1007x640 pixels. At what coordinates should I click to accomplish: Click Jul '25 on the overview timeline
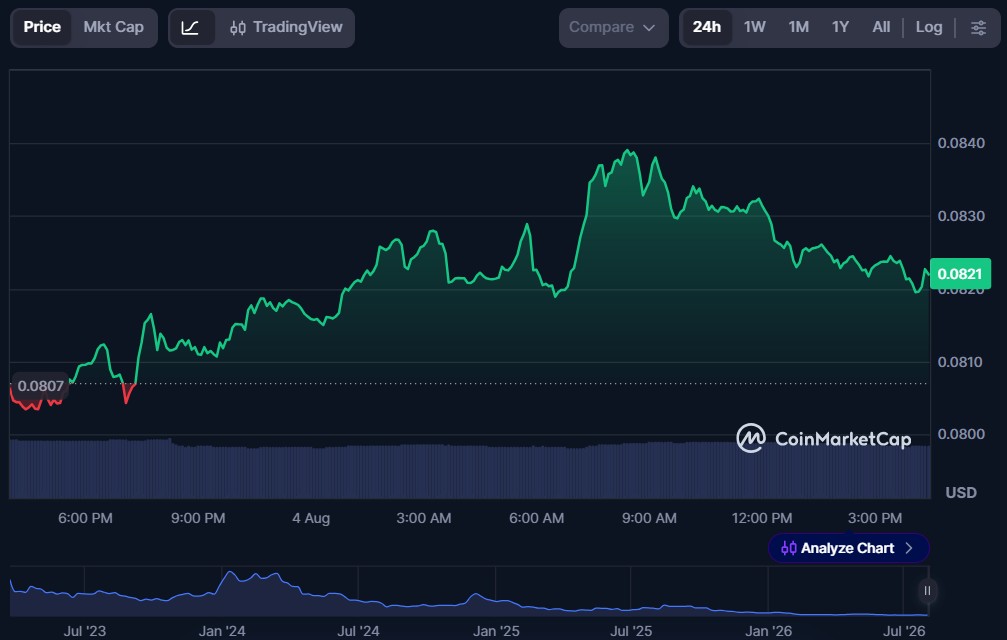tap(631, 631)
